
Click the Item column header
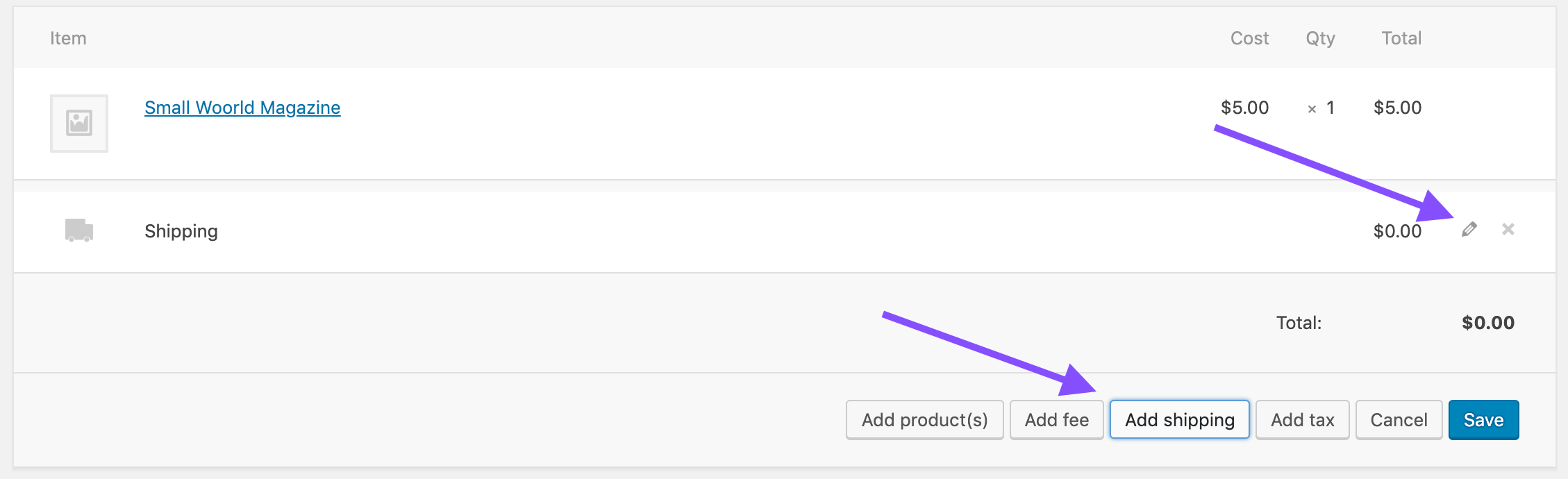click(67, 38)
